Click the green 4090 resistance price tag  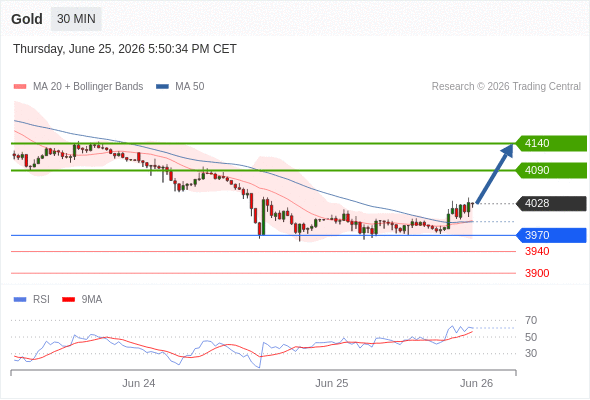pyautogui.click(x=551, y=170)
